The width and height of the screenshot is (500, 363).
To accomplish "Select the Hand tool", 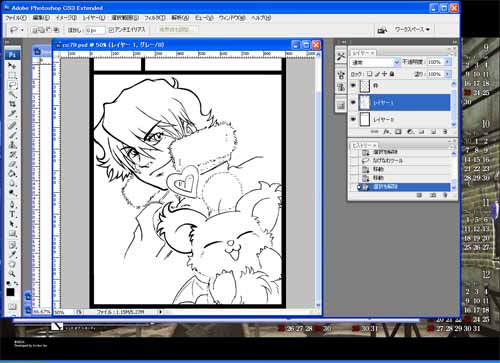I will click(x=12, y=265).
